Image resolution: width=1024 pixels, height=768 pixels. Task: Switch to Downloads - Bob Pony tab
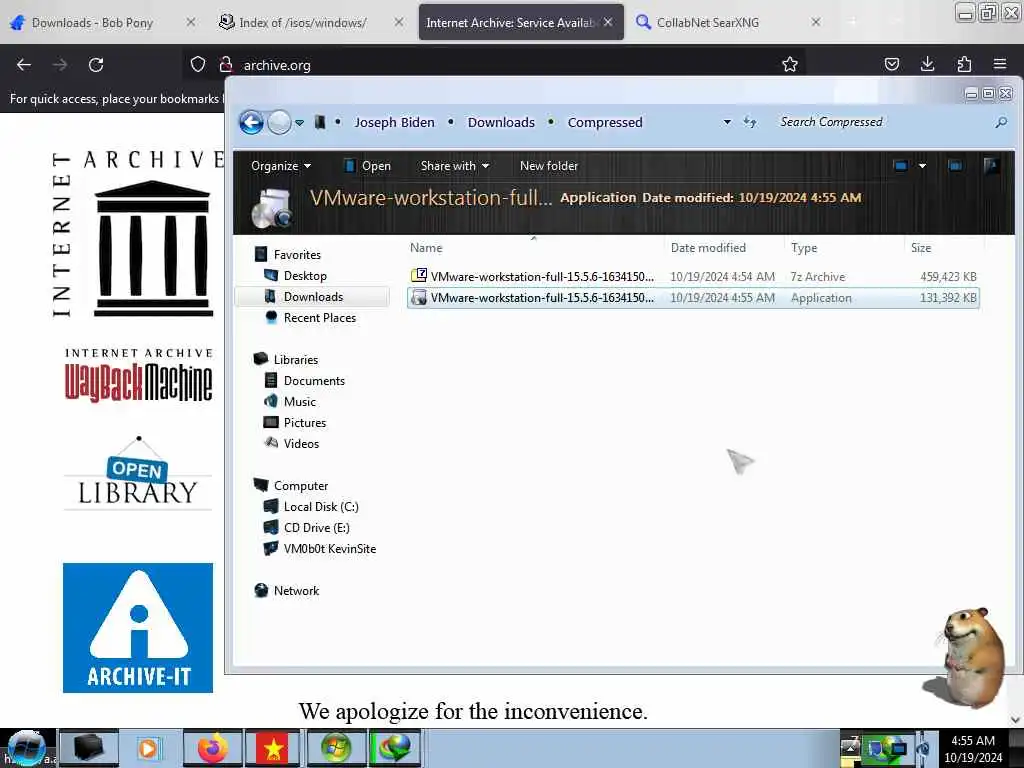[x=91, y=22]
